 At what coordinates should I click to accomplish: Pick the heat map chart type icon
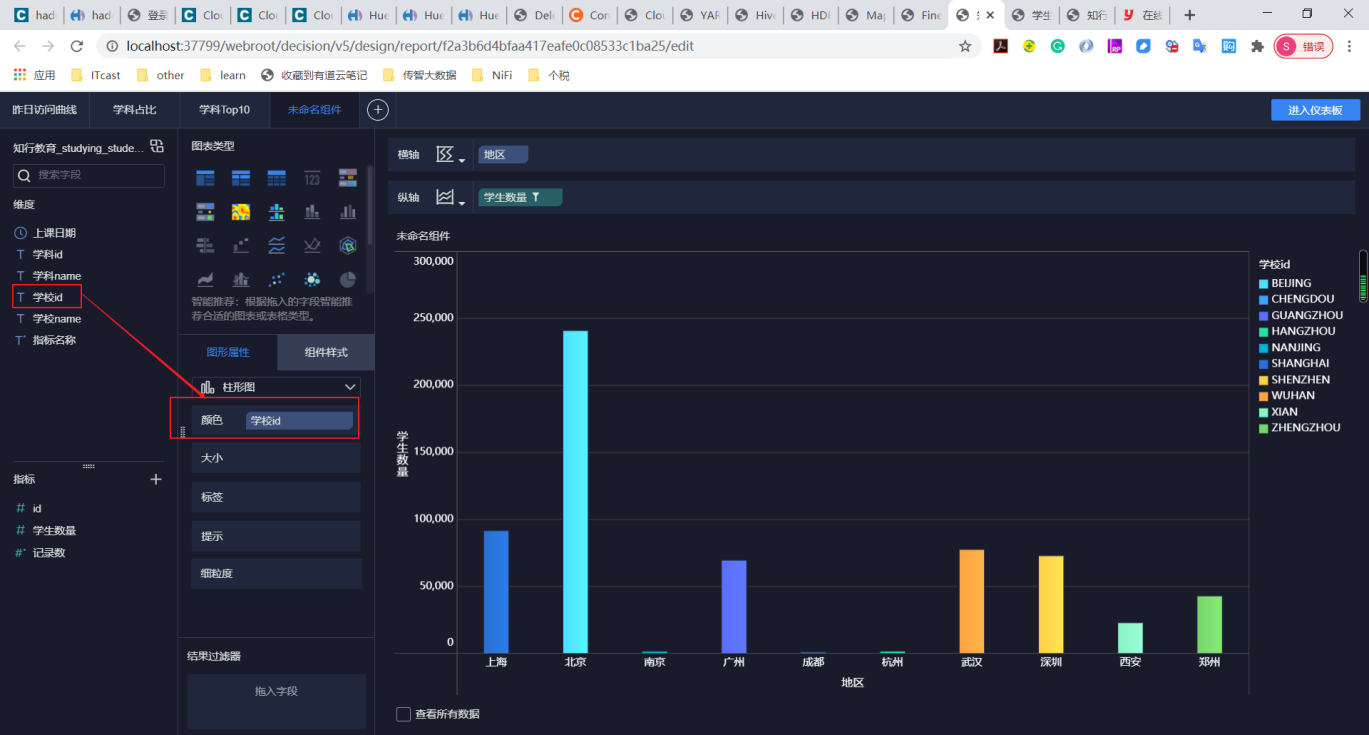[x=241, y=212]
